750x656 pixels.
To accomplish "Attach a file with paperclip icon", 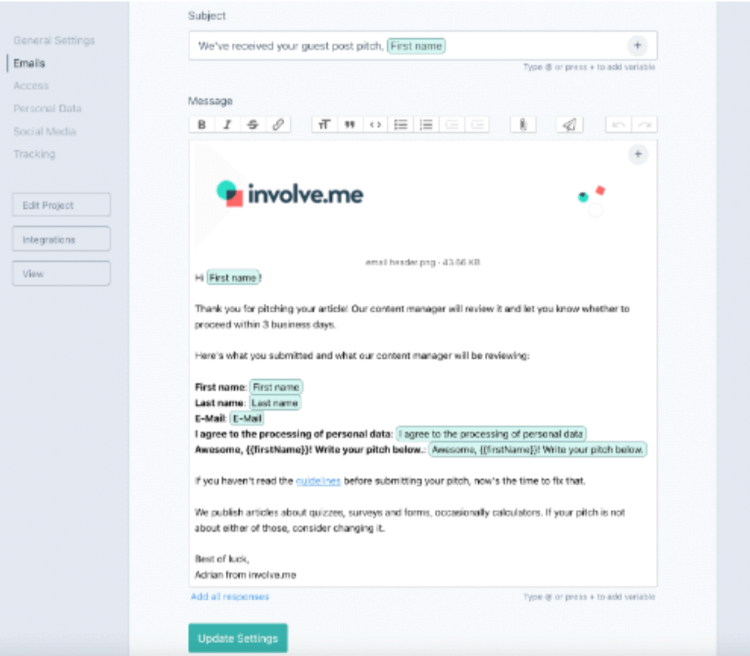I will coord(523,125).
